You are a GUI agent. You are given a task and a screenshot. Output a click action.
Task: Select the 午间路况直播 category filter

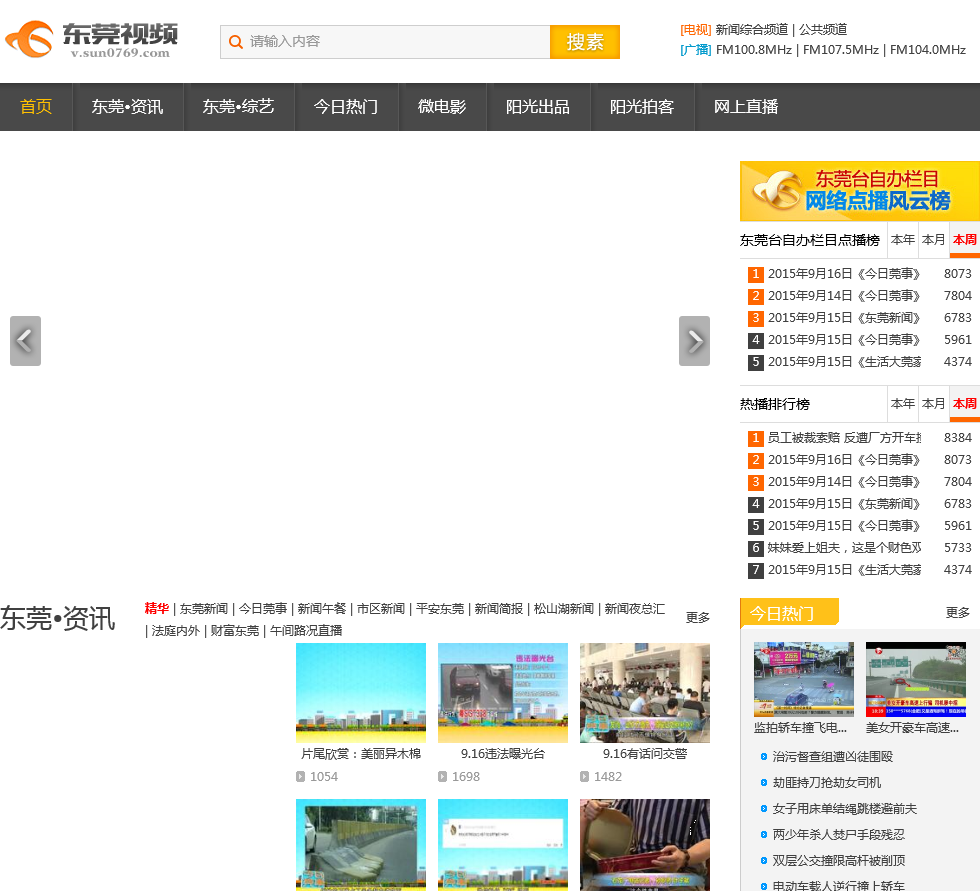point(306,631)
